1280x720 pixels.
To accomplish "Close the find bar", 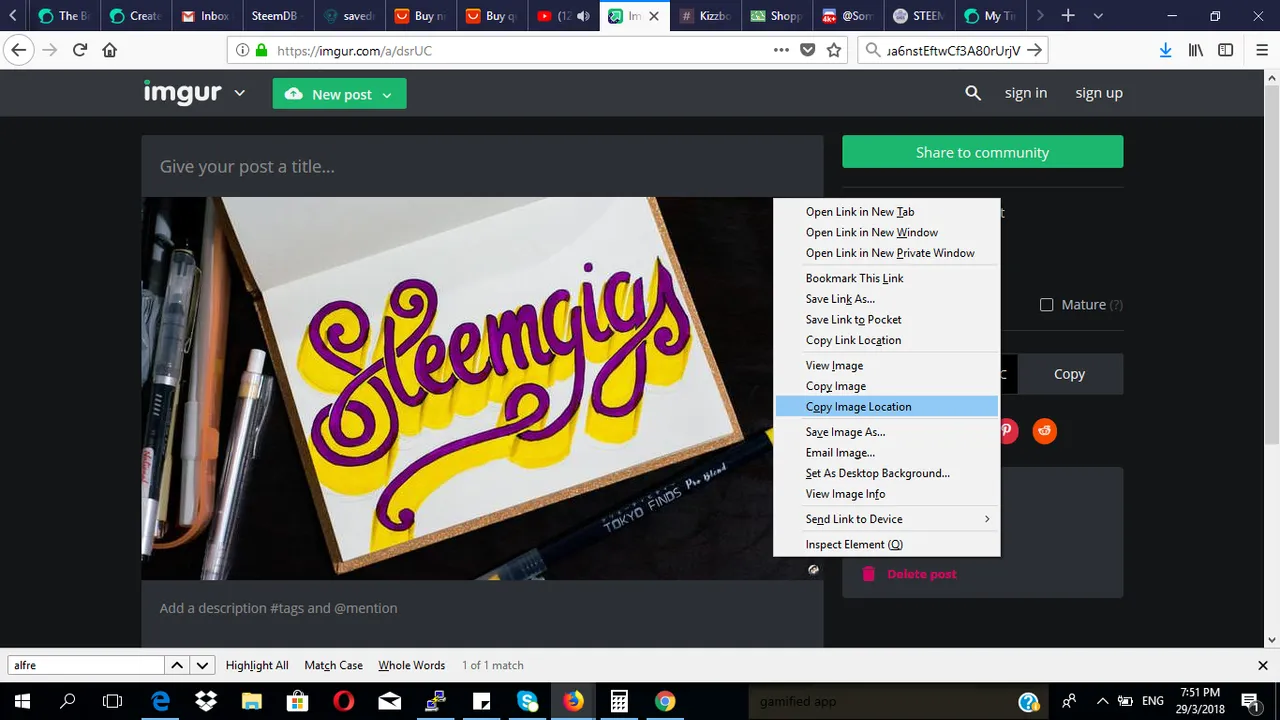I will 1263,665.
